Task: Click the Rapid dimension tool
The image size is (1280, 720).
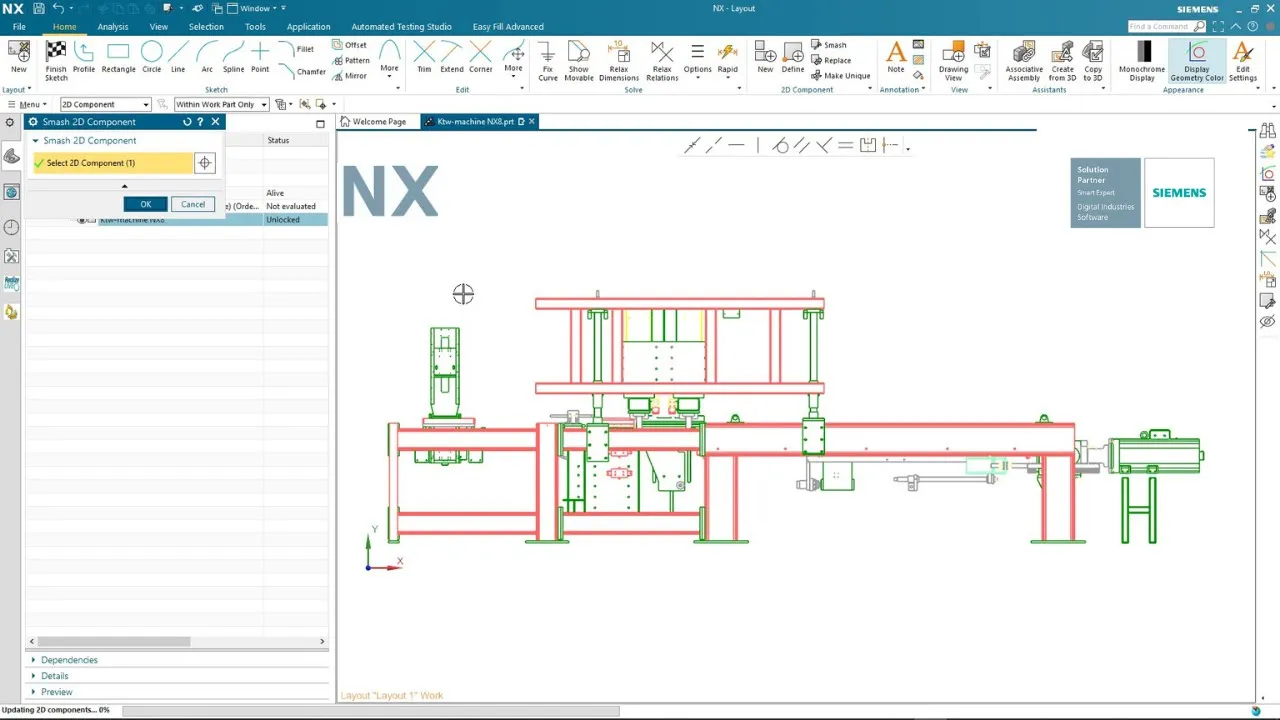Action: click(728, 58)
